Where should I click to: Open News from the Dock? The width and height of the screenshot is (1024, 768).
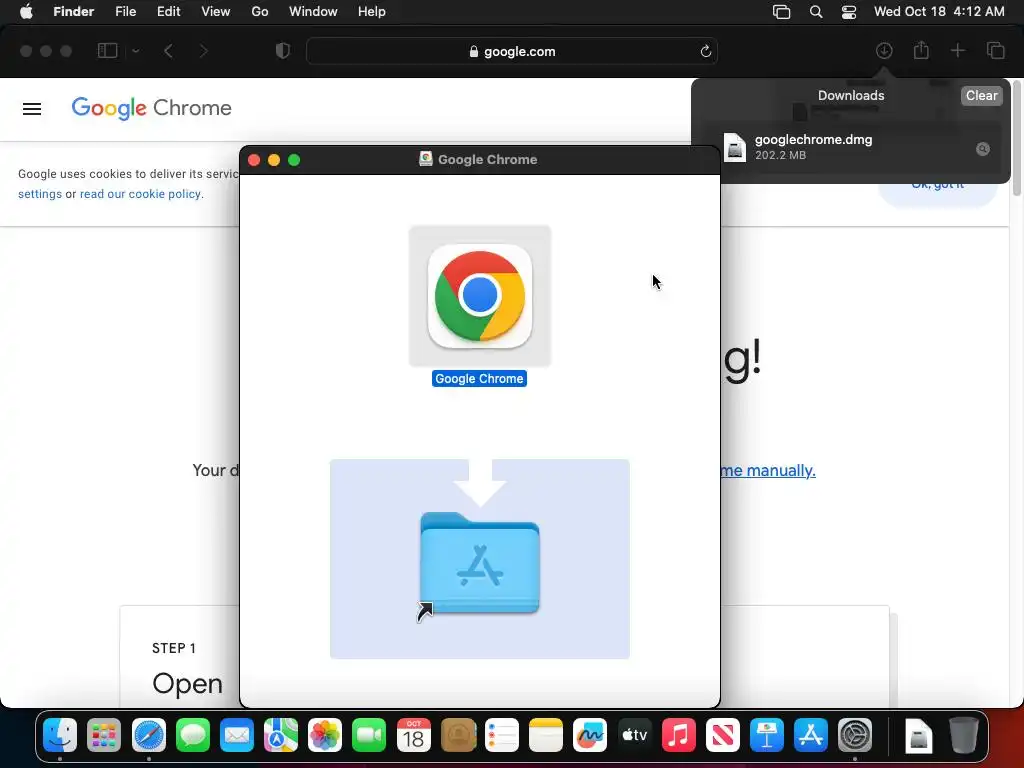tap(722, 736)
